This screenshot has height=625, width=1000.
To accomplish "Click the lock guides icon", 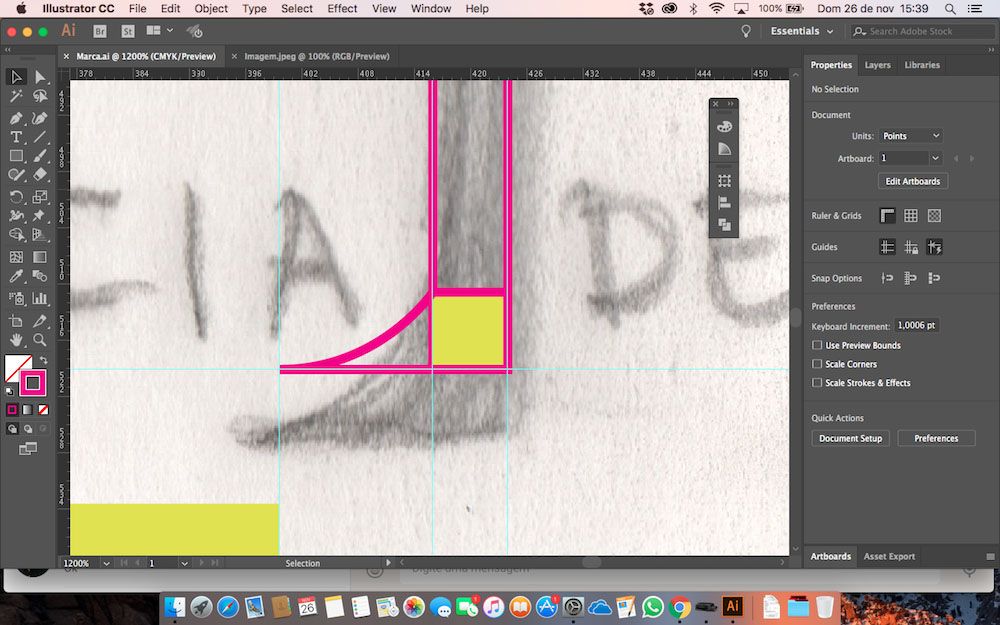I will pyautogui.click(x=910, y=247).
